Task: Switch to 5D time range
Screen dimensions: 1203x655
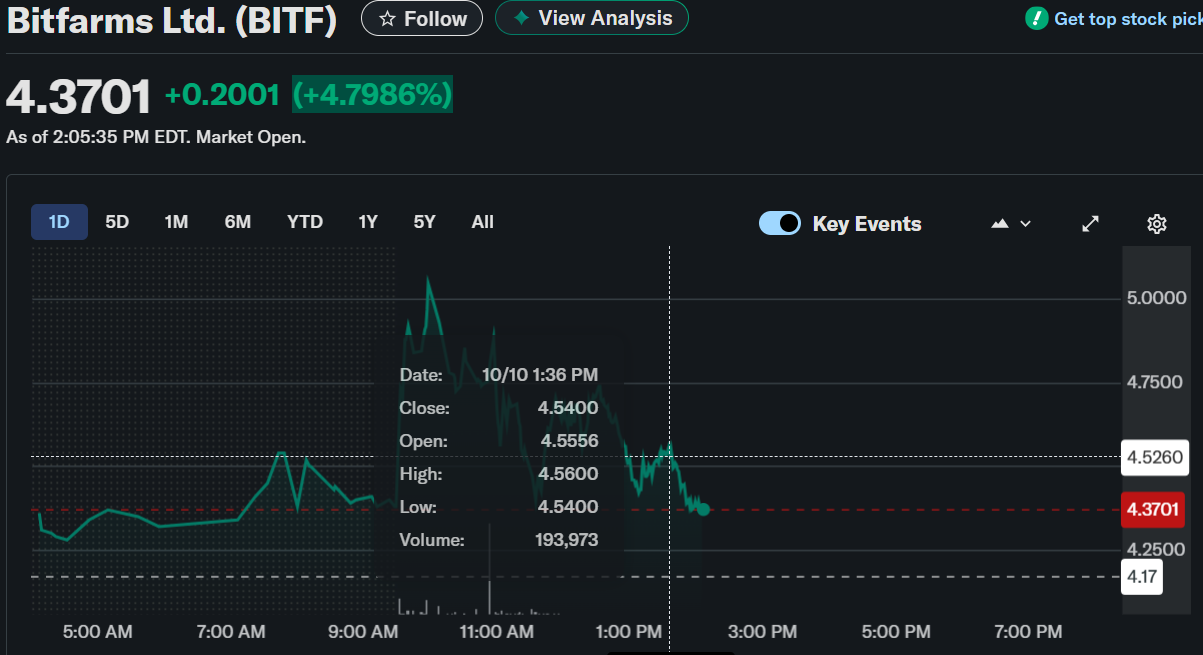Action: (x=117, y=222)
